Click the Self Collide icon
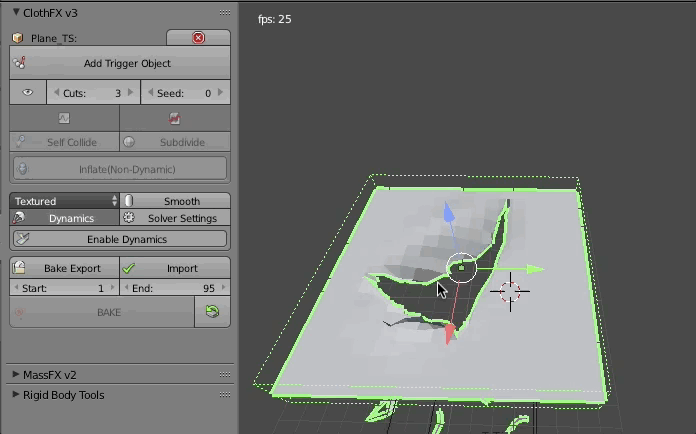Image resolution: width=696 pixels, height=434 pixels. tap(20, 142)
